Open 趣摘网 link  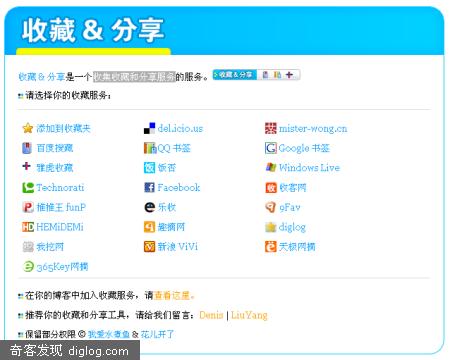tap(171, 227)
